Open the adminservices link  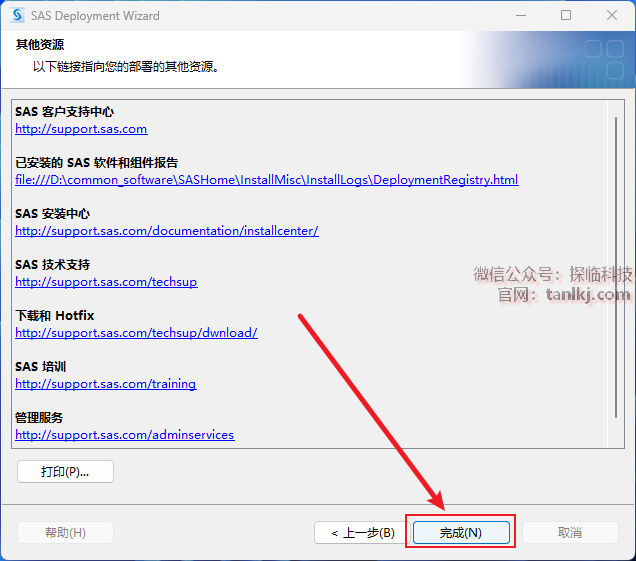coord(125,435)
